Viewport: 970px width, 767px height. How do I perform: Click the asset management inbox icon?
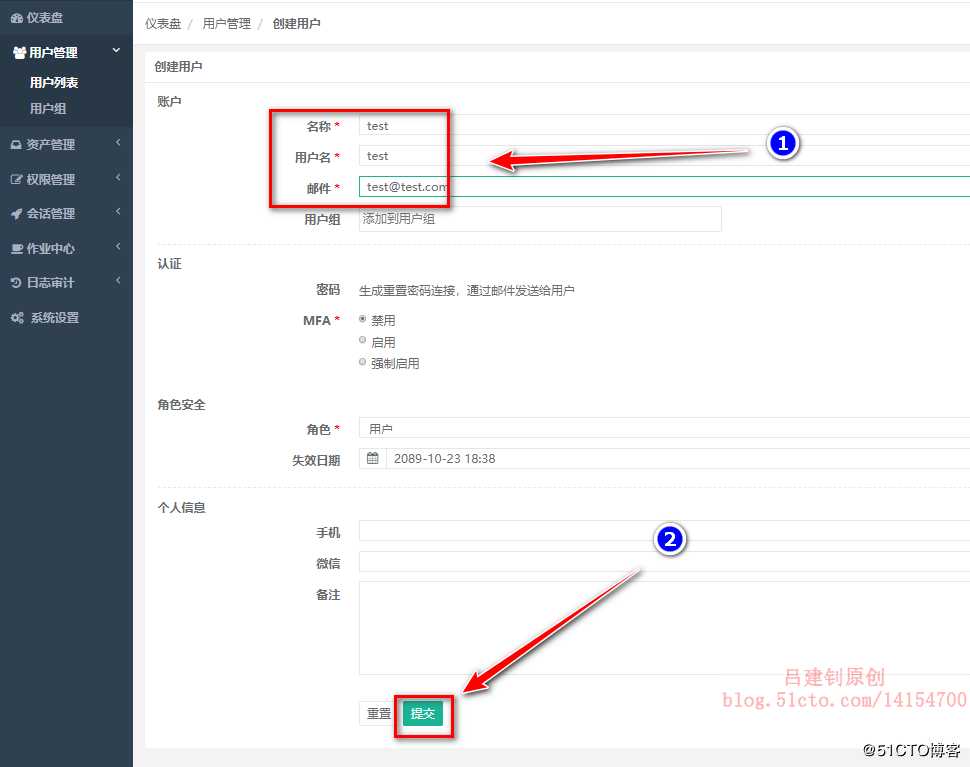tap(16, 145)
